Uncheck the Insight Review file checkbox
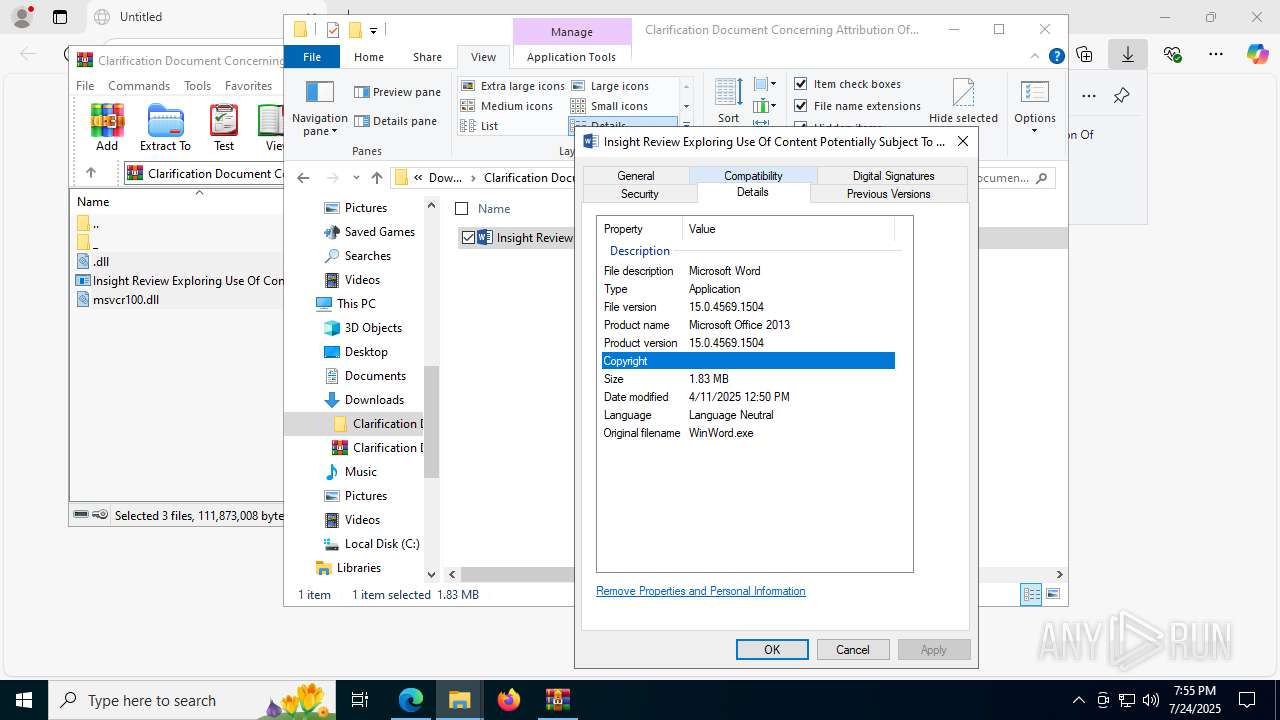This screenshot has width=1280, height=720. (x=468, y=237)
